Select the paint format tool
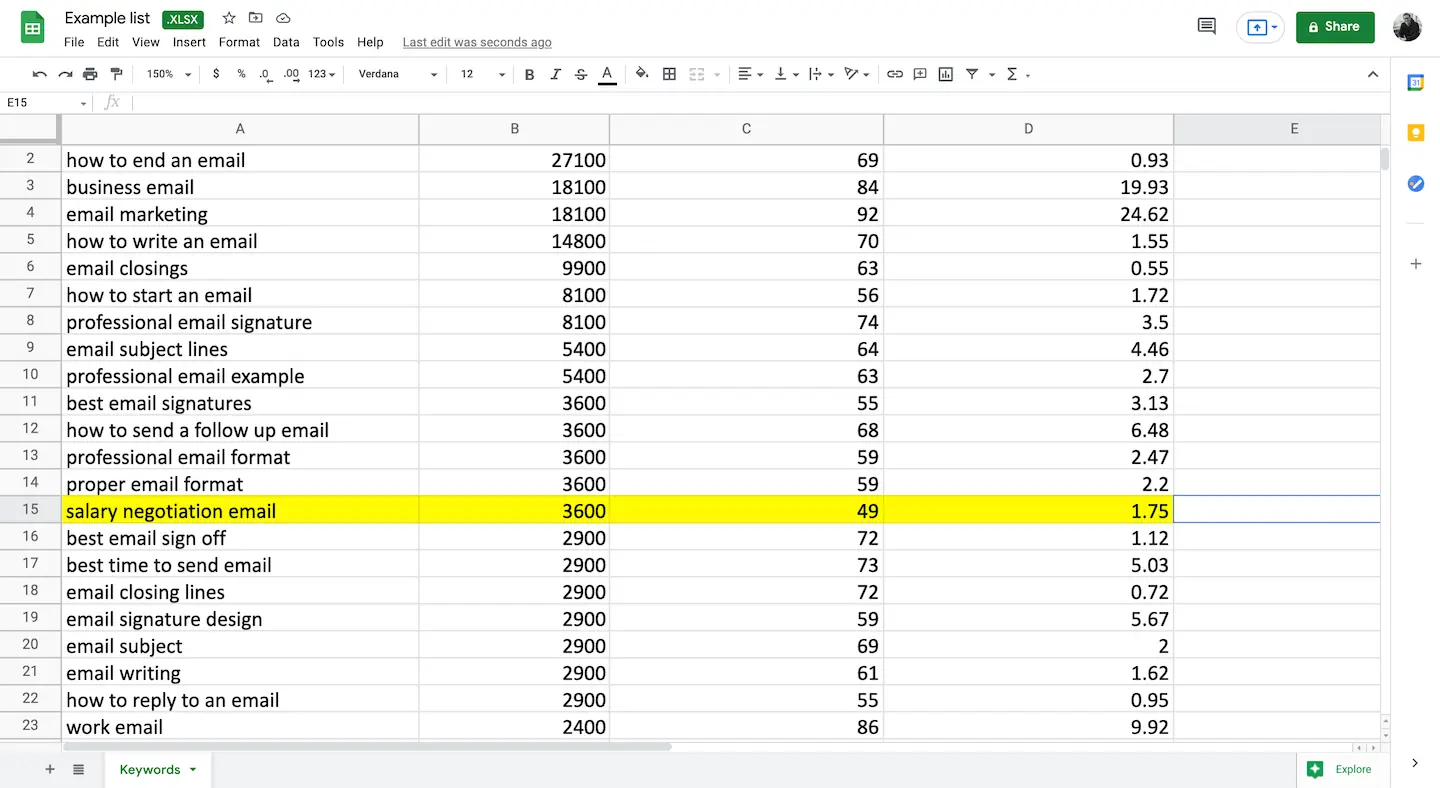Screen dimensions: 1440x788 click(115, 73)
